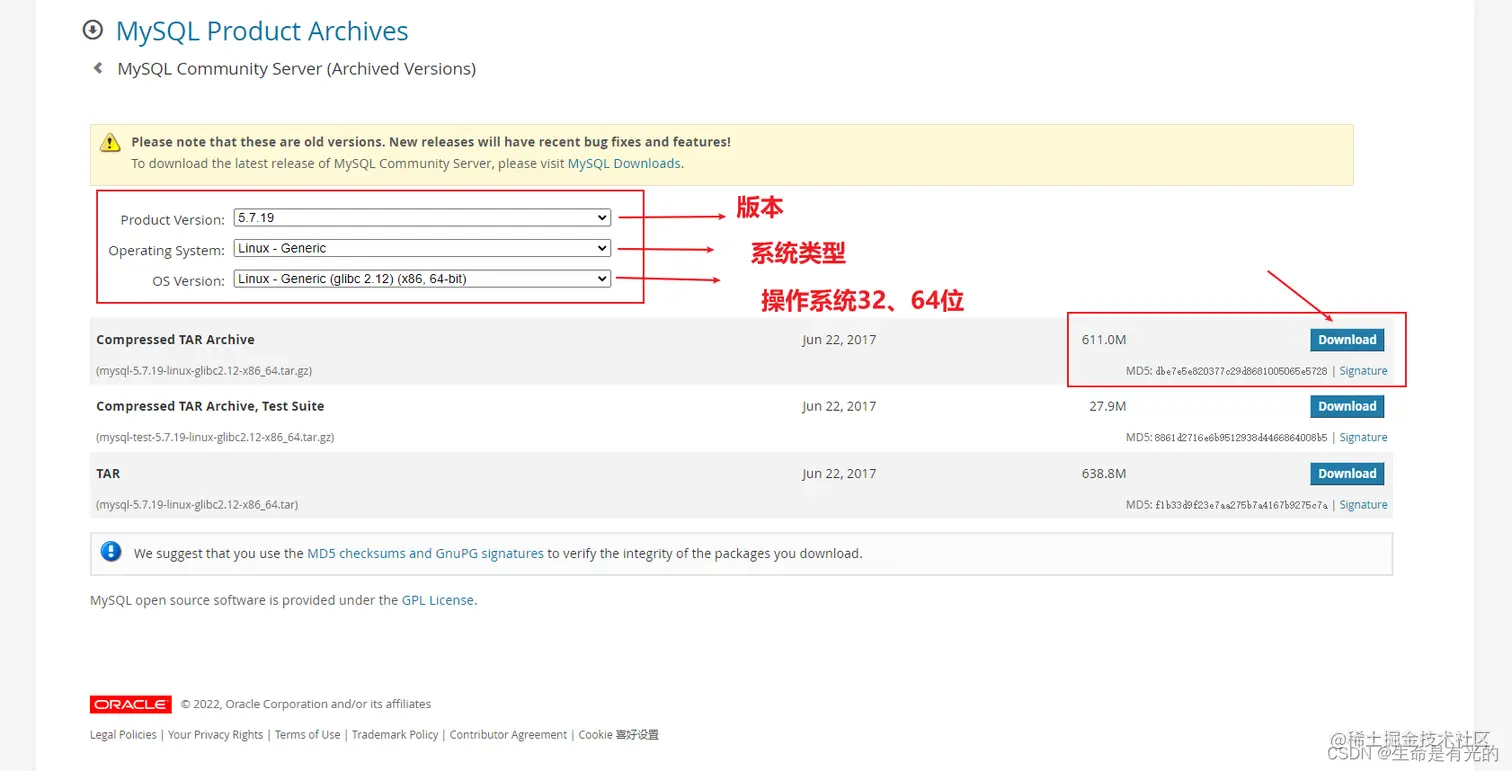This screenshot has width=1512, height=771.
Task: Open Your Privacy Rights footer link
Action: click(x=216, y=735)
